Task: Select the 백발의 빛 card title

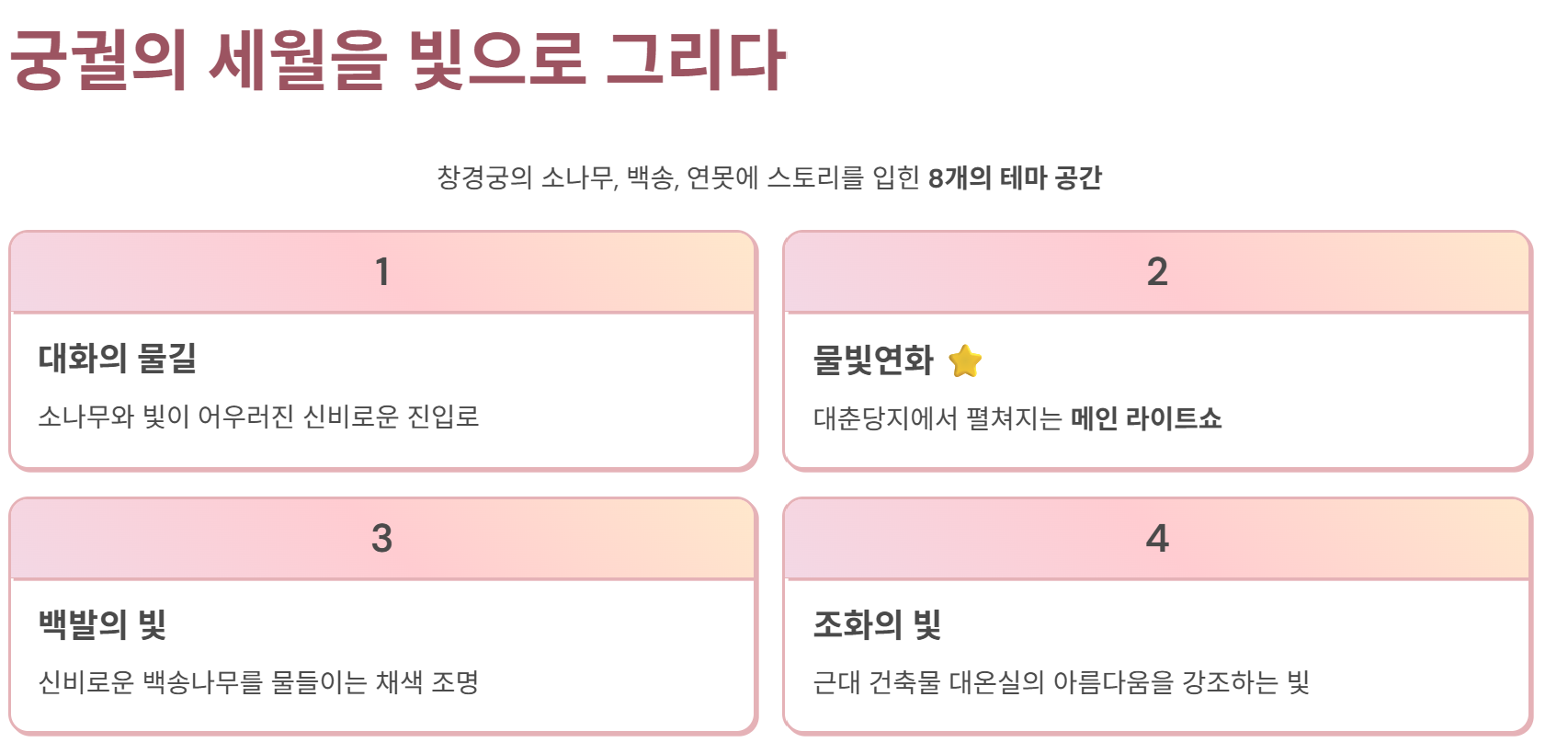Action: pos(102,624)
